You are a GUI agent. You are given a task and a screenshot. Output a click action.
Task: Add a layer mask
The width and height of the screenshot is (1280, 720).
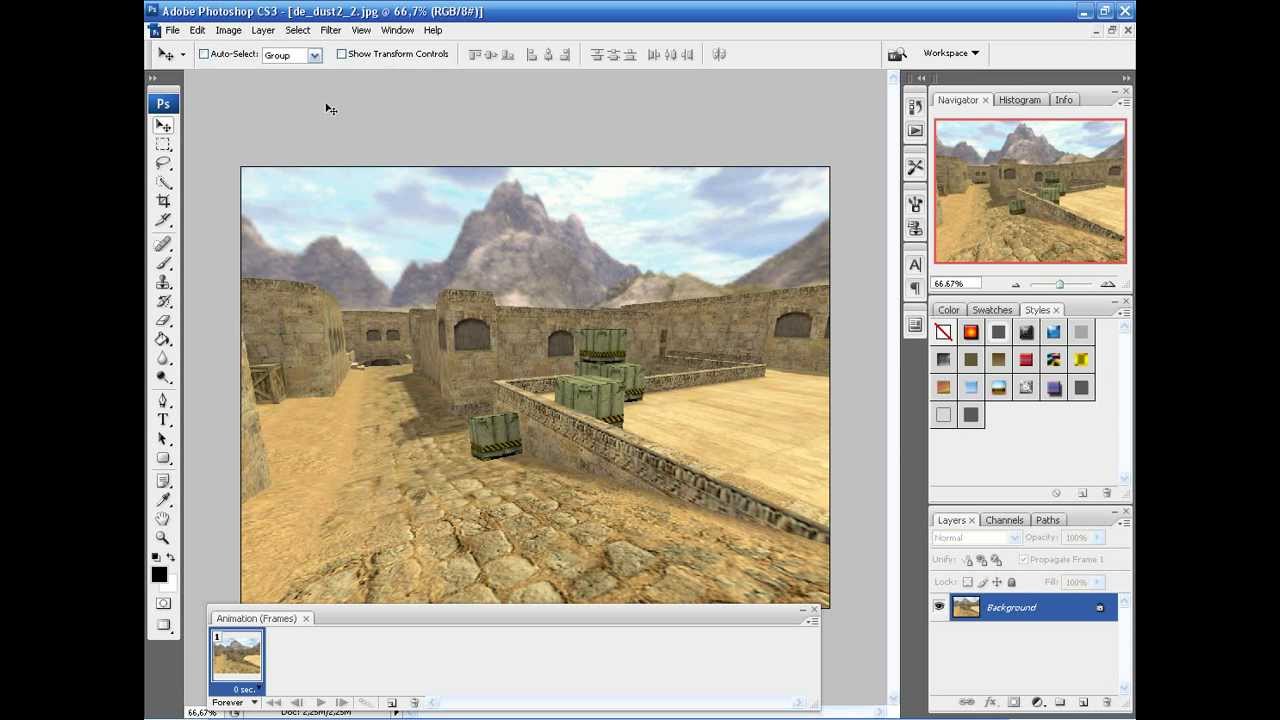pyautogui.click(x=1013, y=702)
